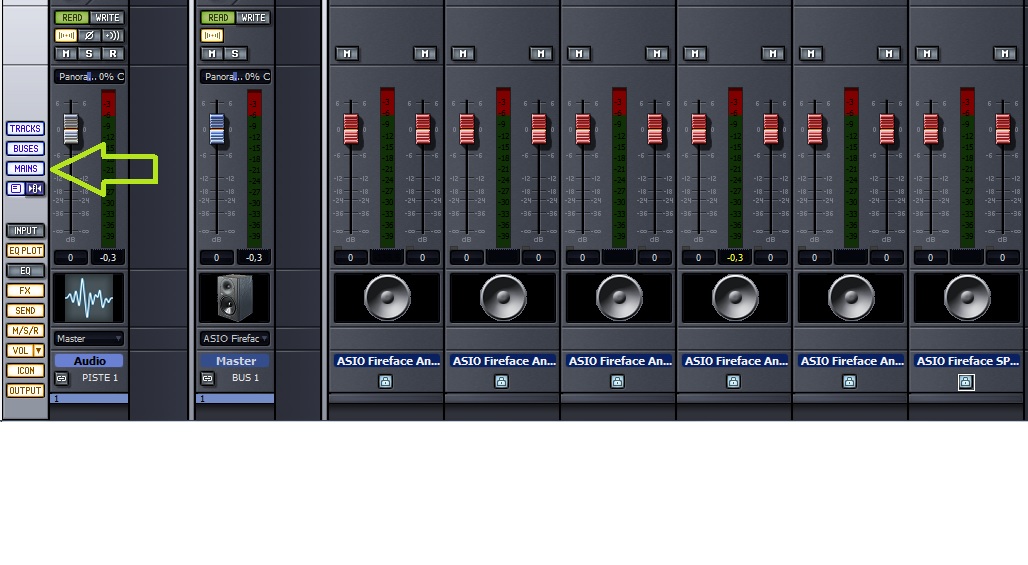Select the BUS 1 name label
Image resolution: width=1028 pixels, height=565 pixels.
(245, 378)
